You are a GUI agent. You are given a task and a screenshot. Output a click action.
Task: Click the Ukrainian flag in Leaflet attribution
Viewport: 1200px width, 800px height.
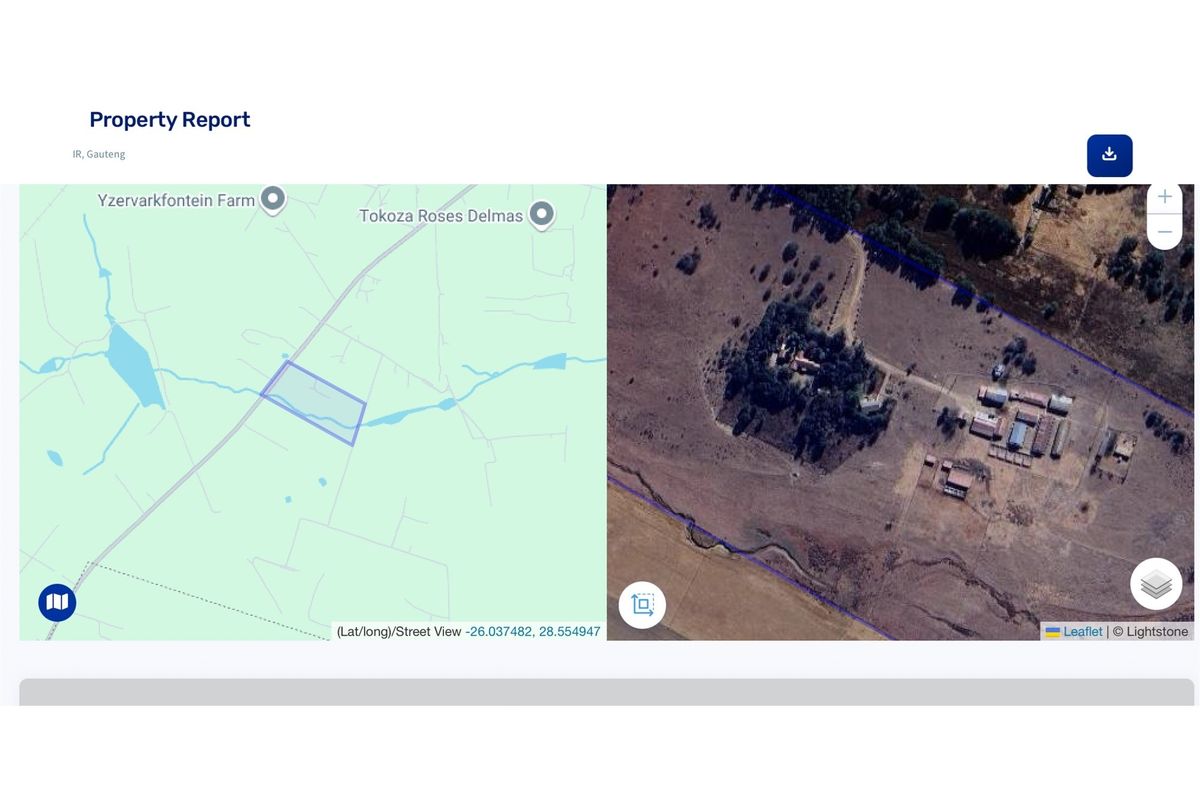[1052, 632]
